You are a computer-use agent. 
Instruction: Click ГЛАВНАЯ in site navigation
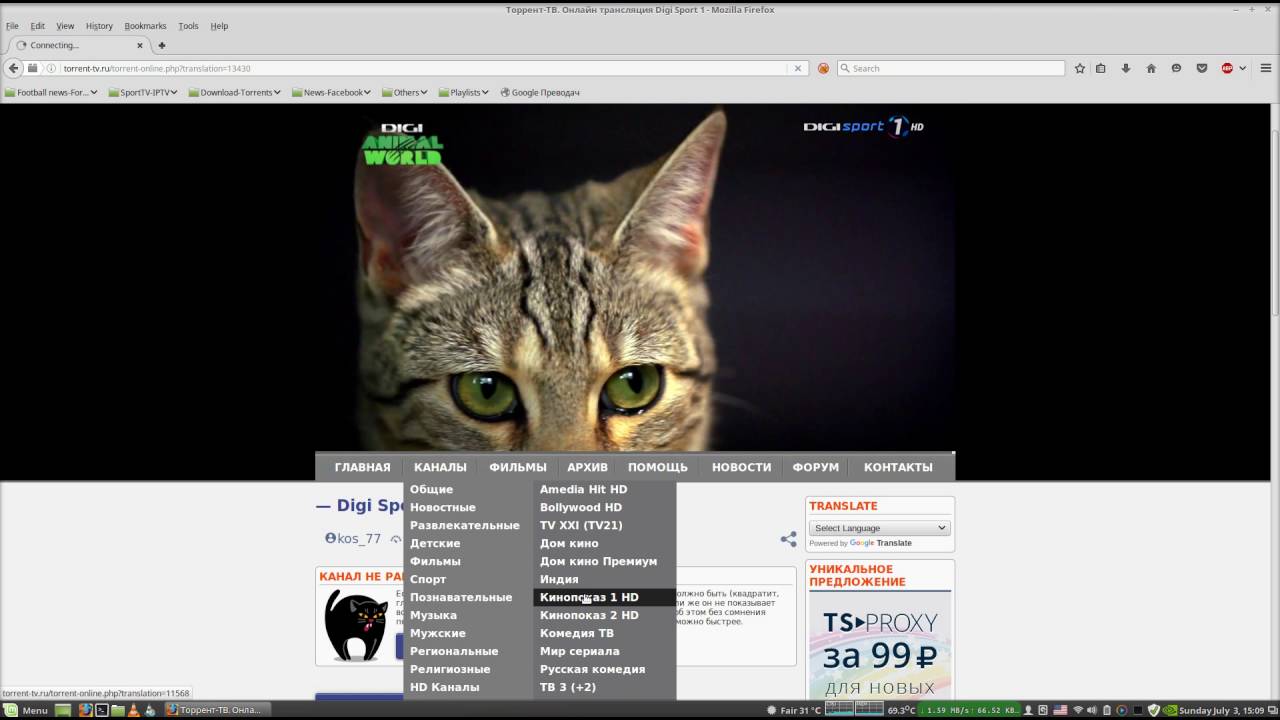(362, 467)
